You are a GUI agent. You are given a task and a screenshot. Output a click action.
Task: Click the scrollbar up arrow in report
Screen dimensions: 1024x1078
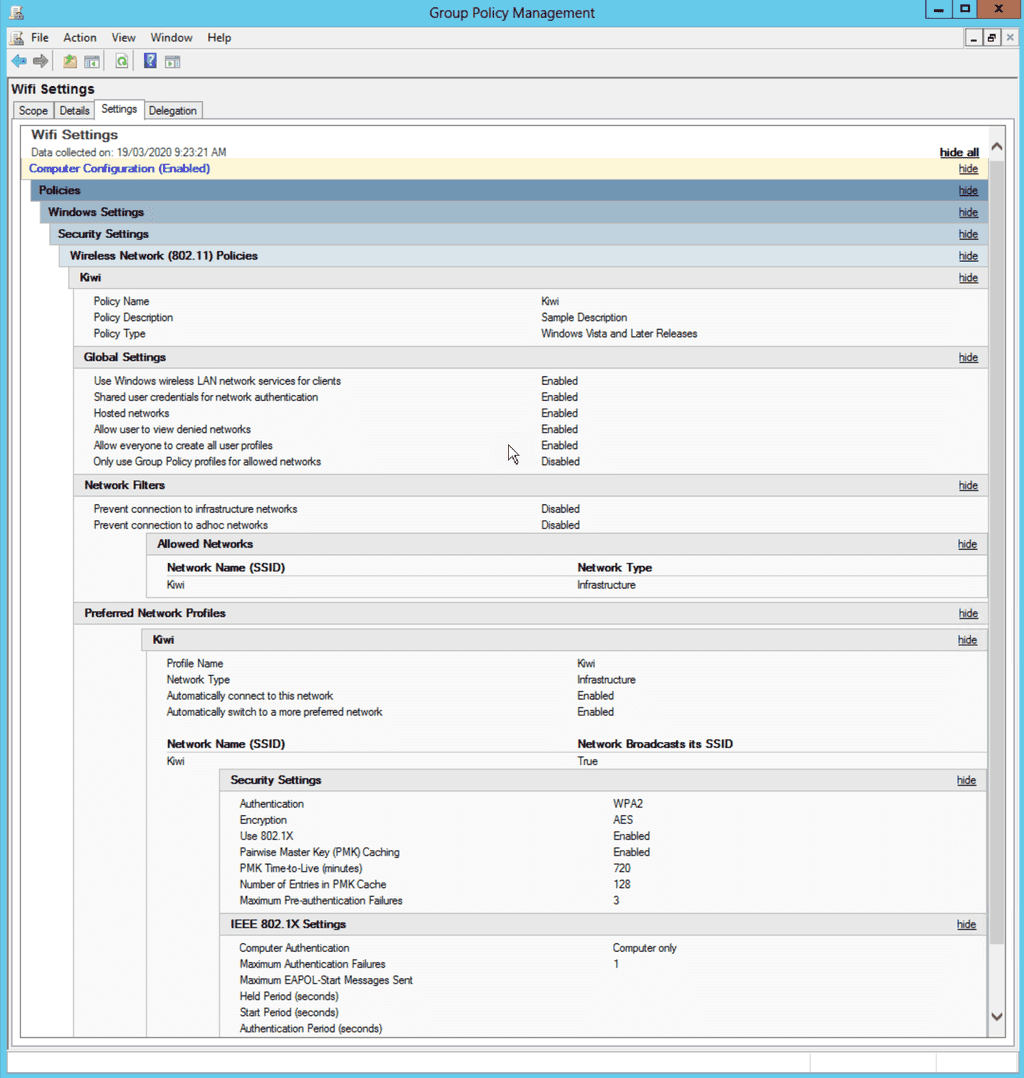coord(996,146)
